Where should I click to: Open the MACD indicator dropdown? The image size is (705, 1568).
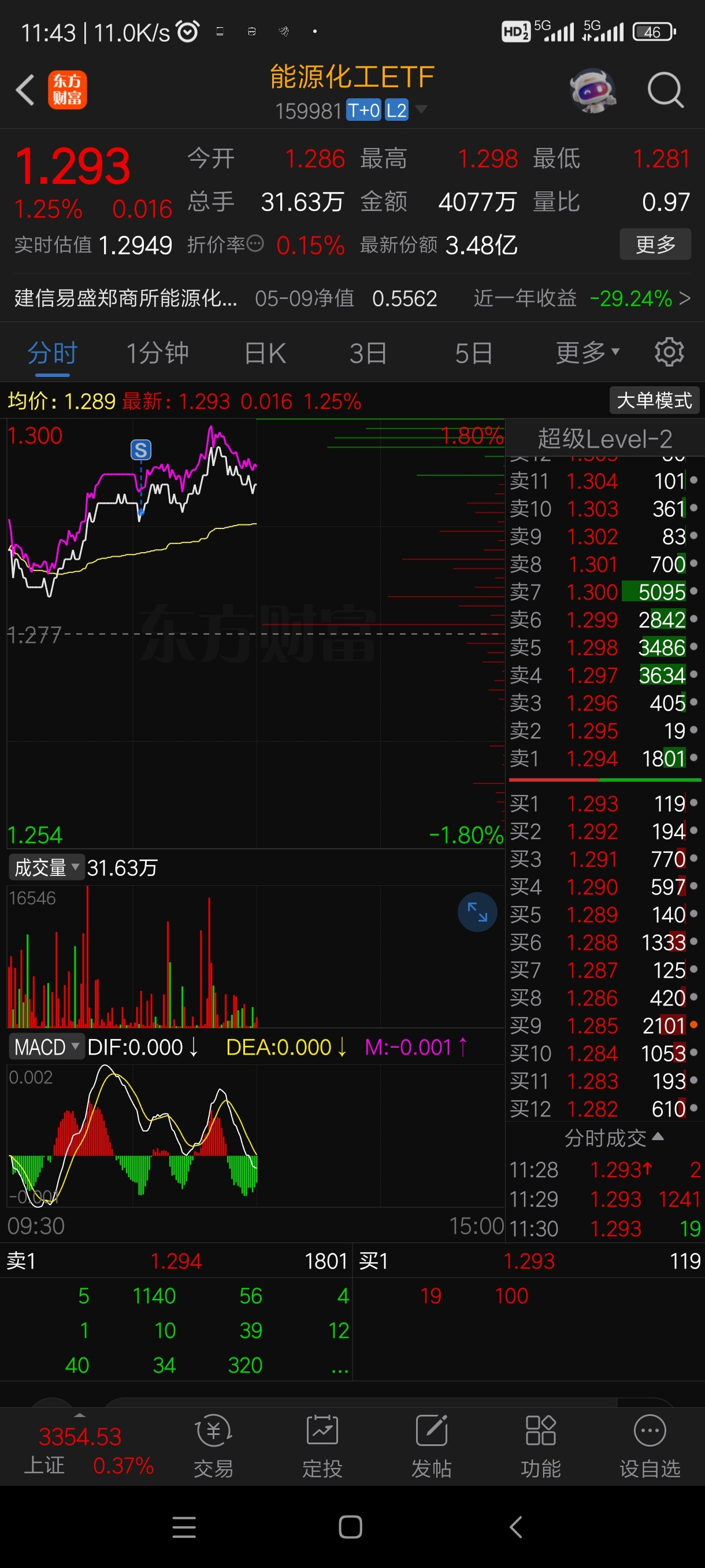(x=46, y=1047)
